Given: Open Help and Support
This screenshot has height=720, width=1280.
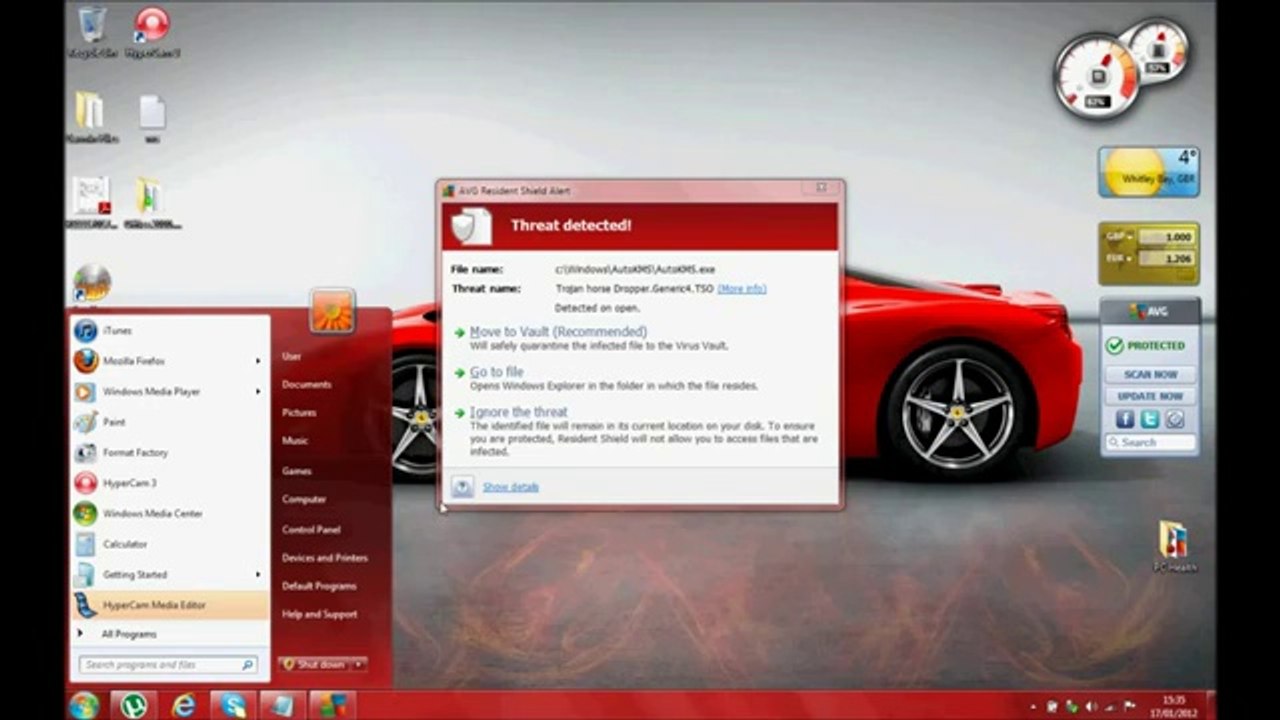Looking at the screenshot, I should (x=319, y=615).
